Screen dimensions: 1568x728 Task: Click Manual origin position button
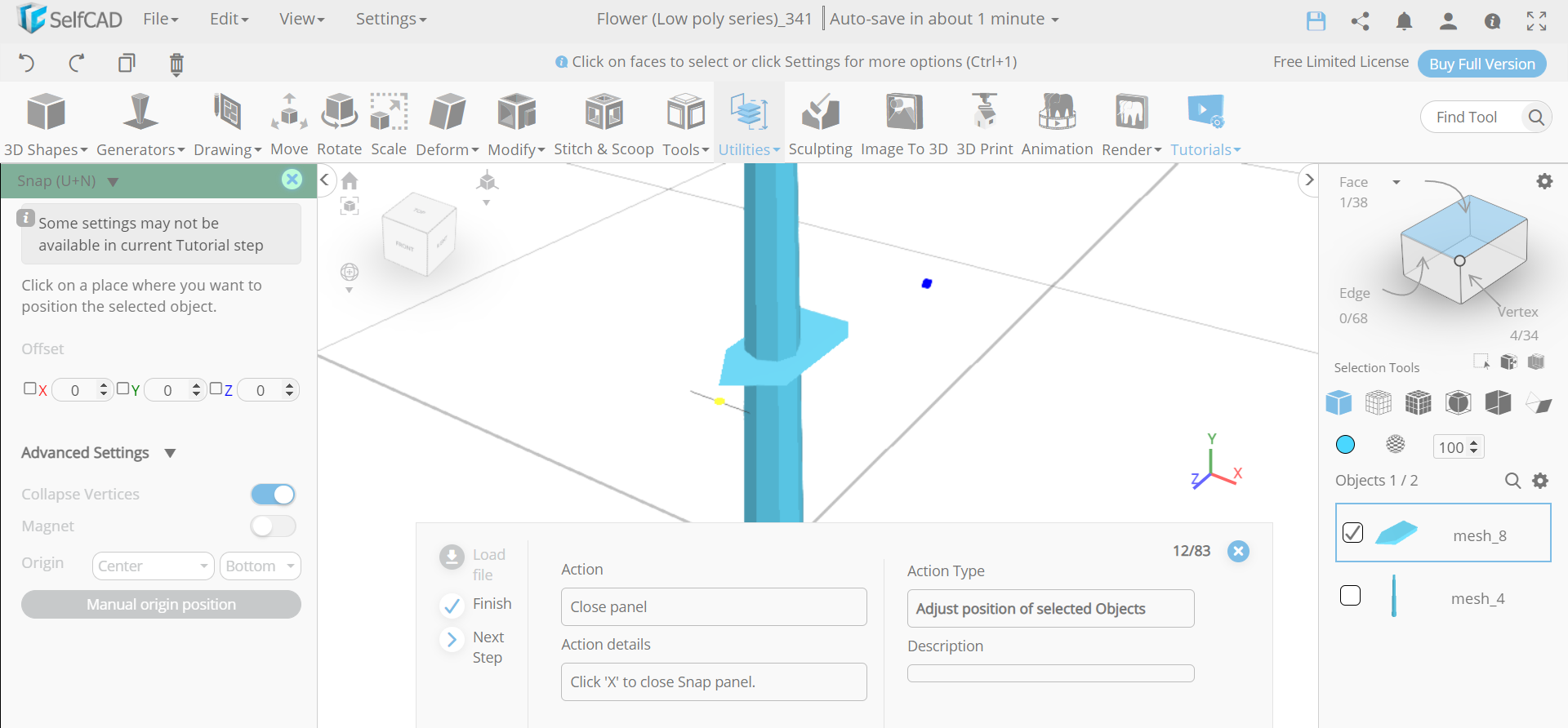point(161,605)
